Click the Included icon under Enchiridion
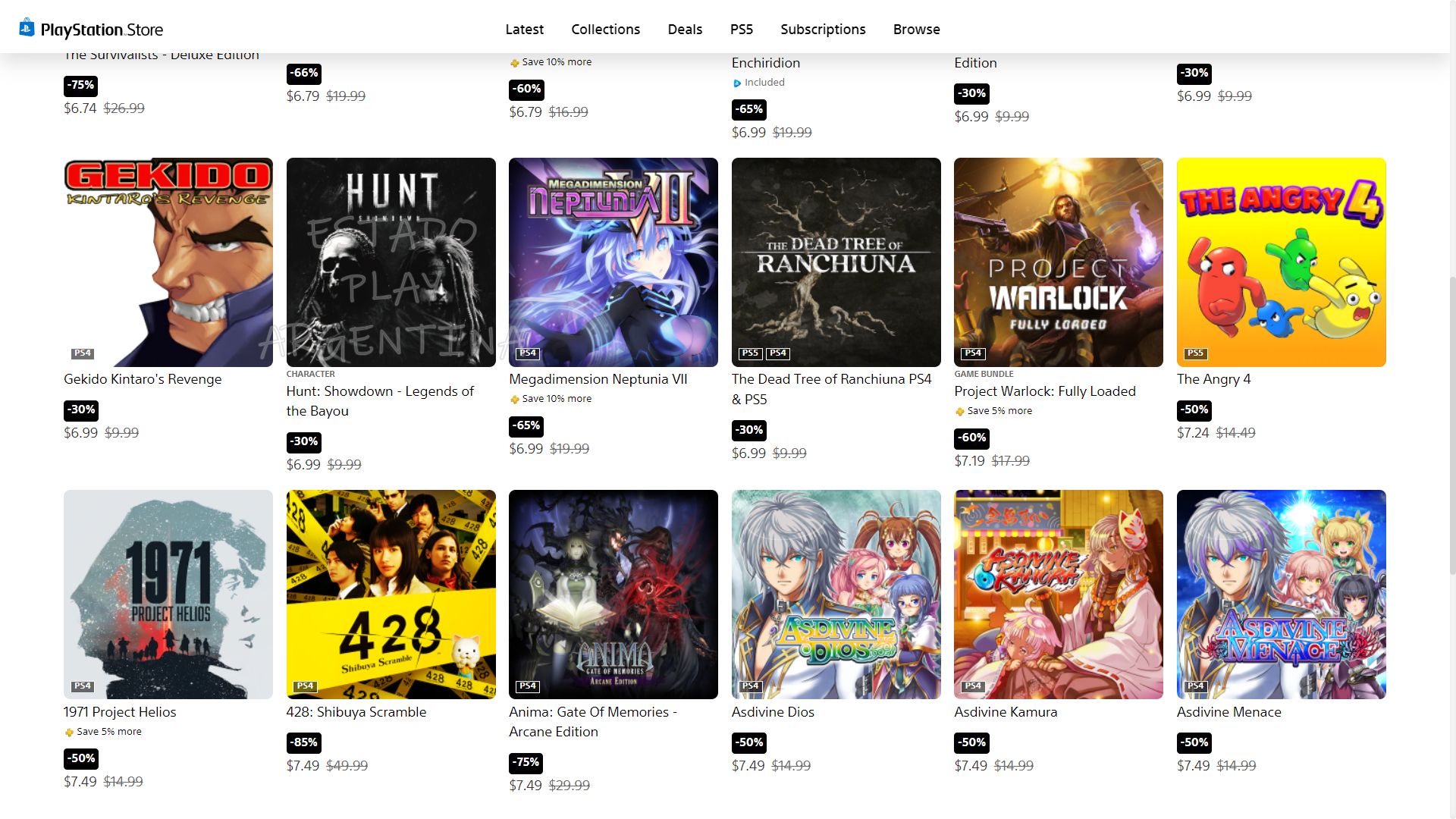1456x819 pixels. click(736, 83)
